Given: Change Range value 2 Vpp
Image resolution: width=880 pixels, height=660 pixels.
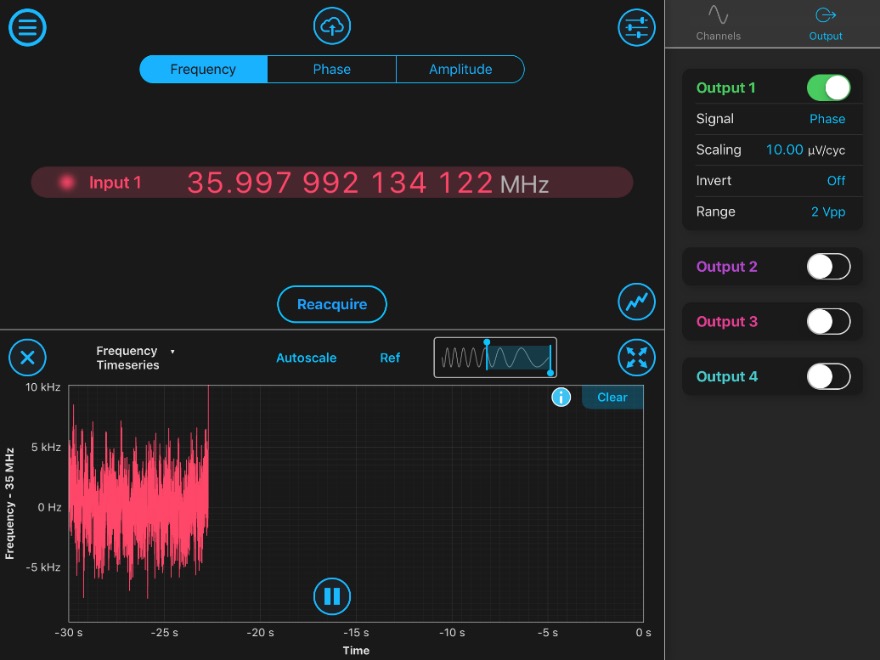Looking at the screenshot, I should pos(828,211).
